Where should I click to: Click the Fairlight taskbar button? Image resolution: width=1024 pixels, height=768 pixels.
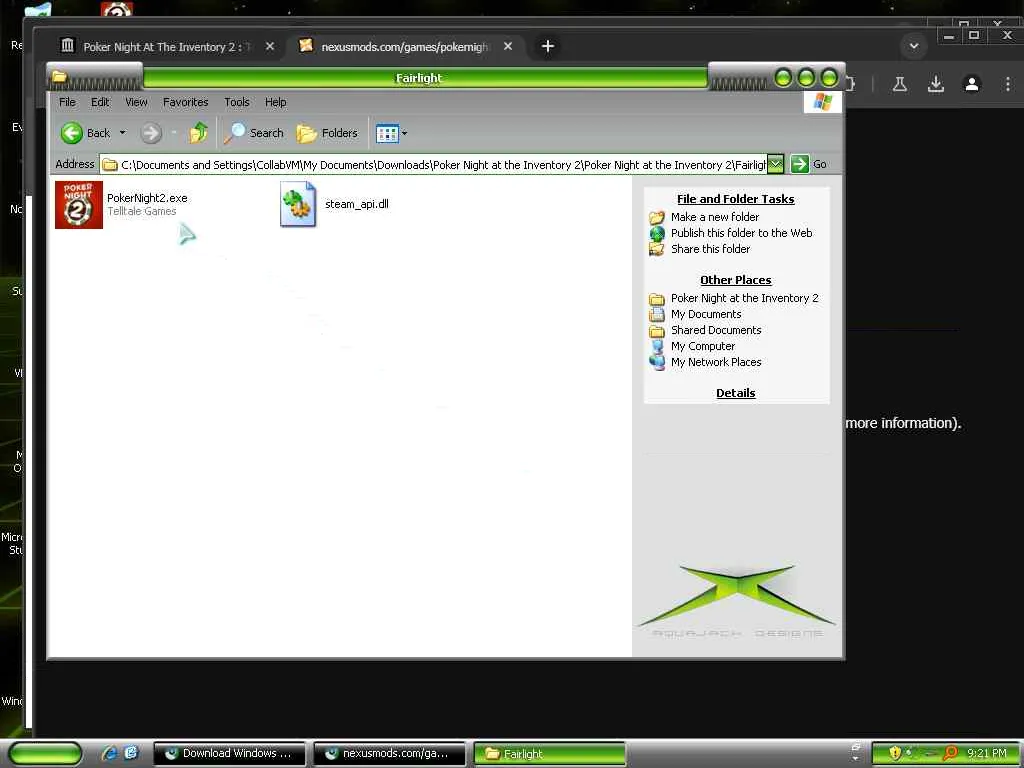(x=550, y=754)
